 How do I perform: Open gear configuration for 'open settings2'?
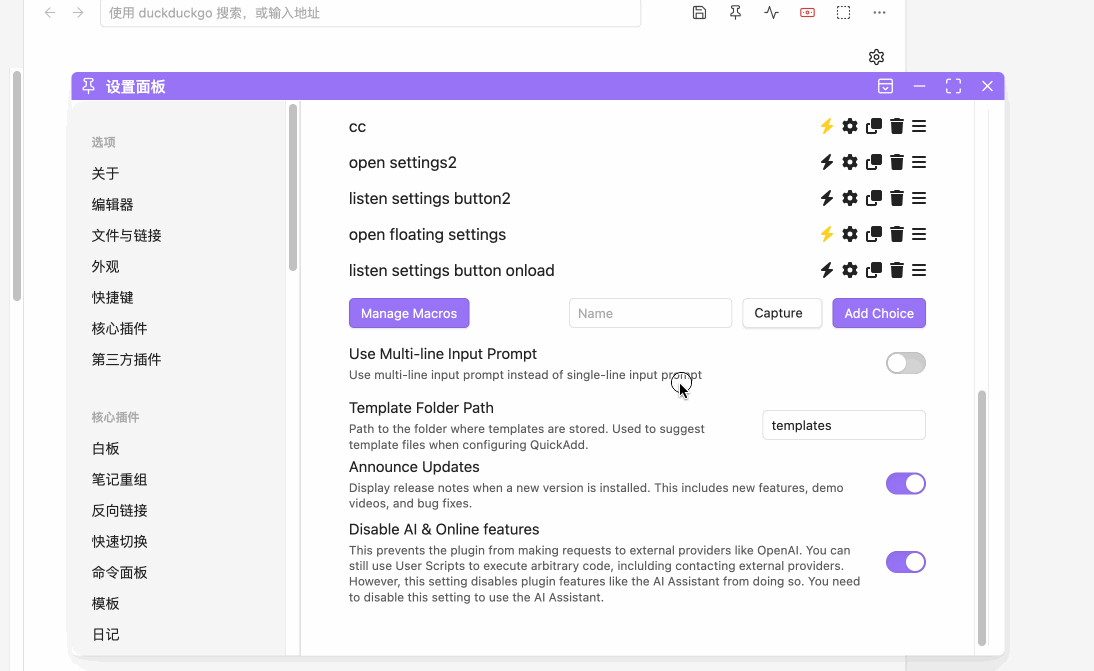[x=850, y=162]
